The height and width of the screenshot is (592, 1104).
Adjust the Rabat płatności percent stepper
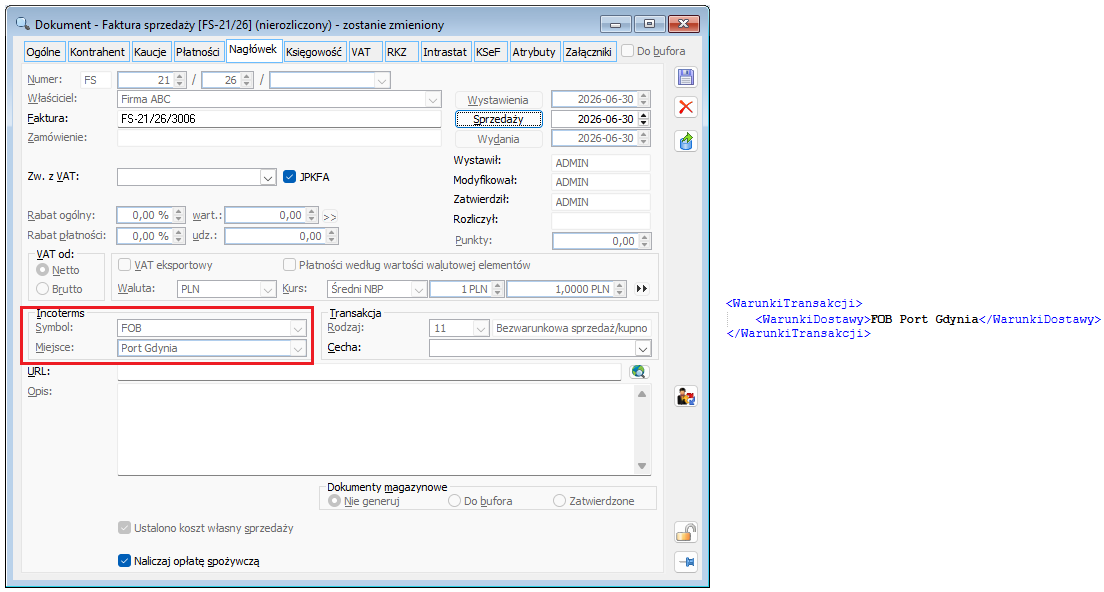click(179, 236)
